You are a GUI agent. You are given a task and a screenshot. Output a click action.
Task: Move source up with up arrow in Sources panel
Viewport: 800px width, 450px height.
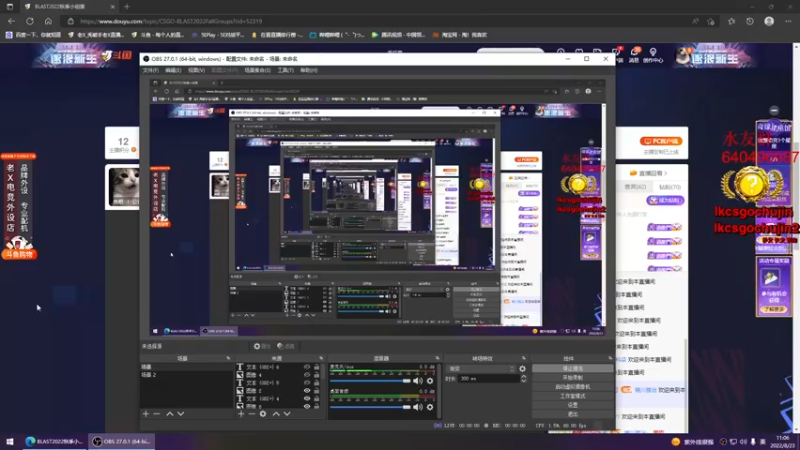pos(276,414)
